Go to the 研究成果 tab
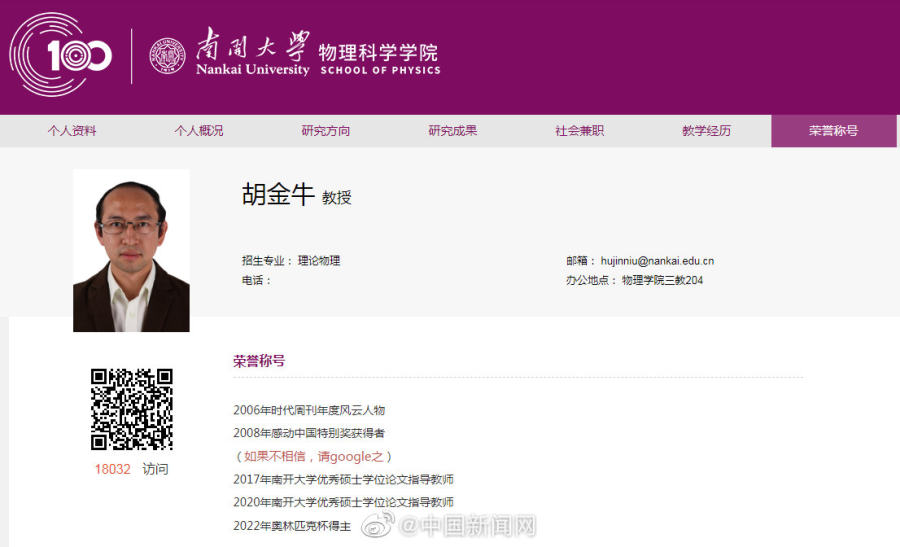The width and height of the screenshot is (900, 547). [x=453, y=131]
